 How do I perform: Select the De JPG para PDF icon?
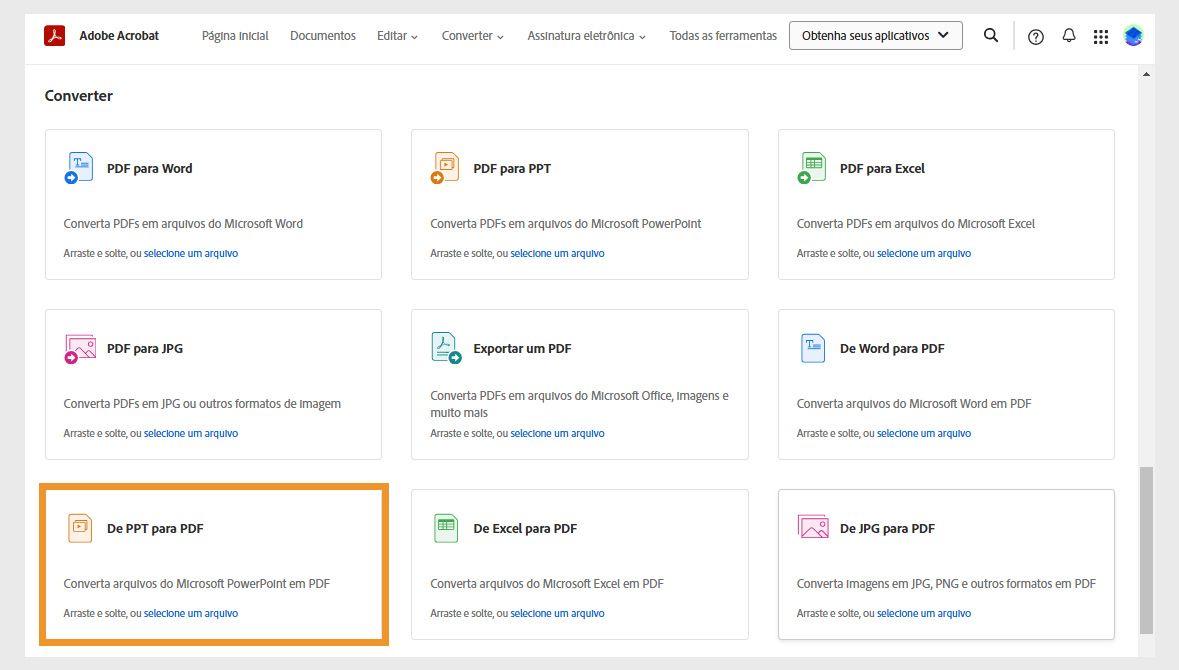pyautogui.click(x=811, y=528)
